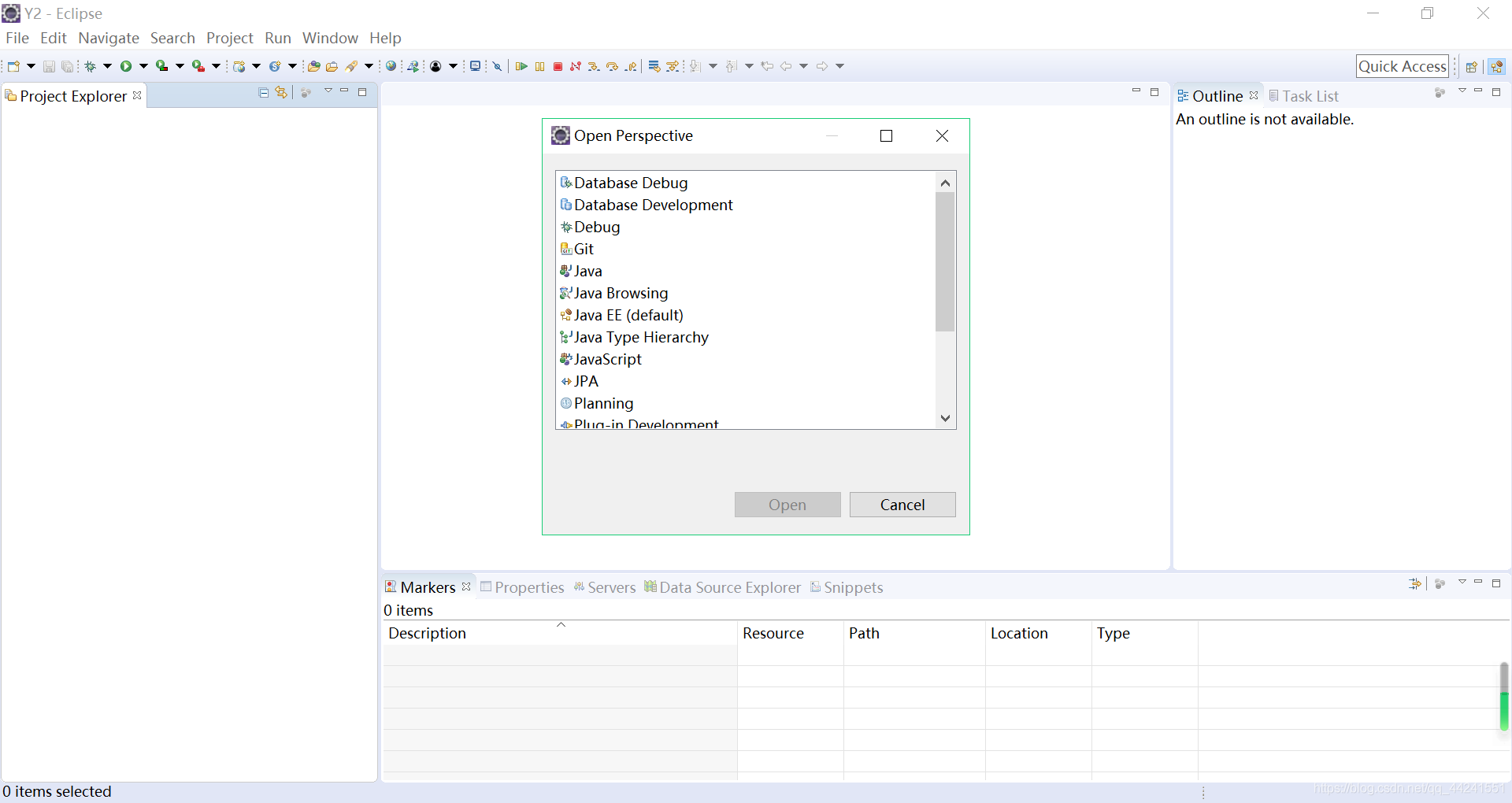Click the perspective list scrollbar down arrow
Image resolution: width=1512 pixels, height=803 pixels.
click(x=946, y=418)
